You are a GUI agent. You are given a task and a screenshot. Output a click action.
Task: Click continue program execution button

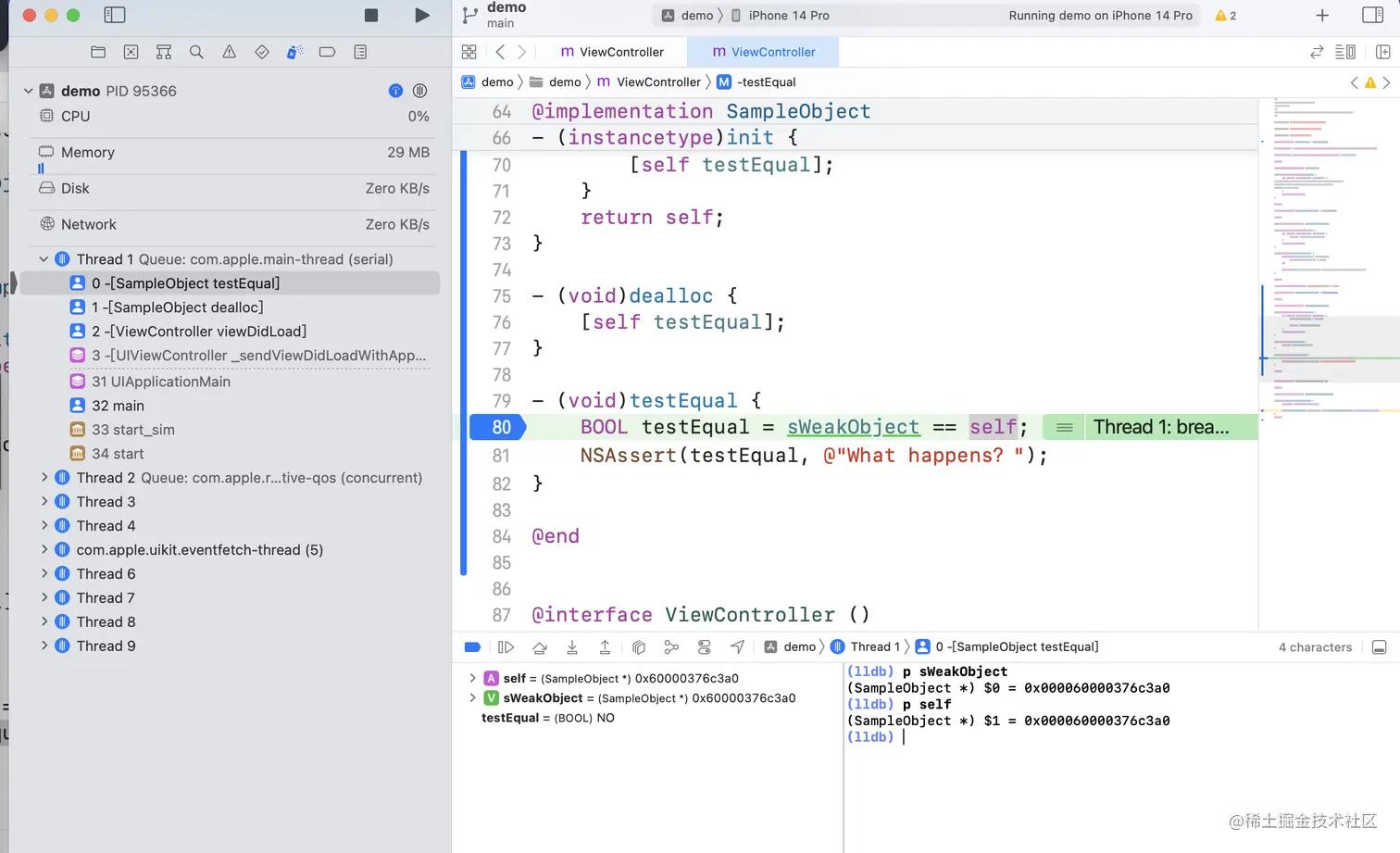506,647
